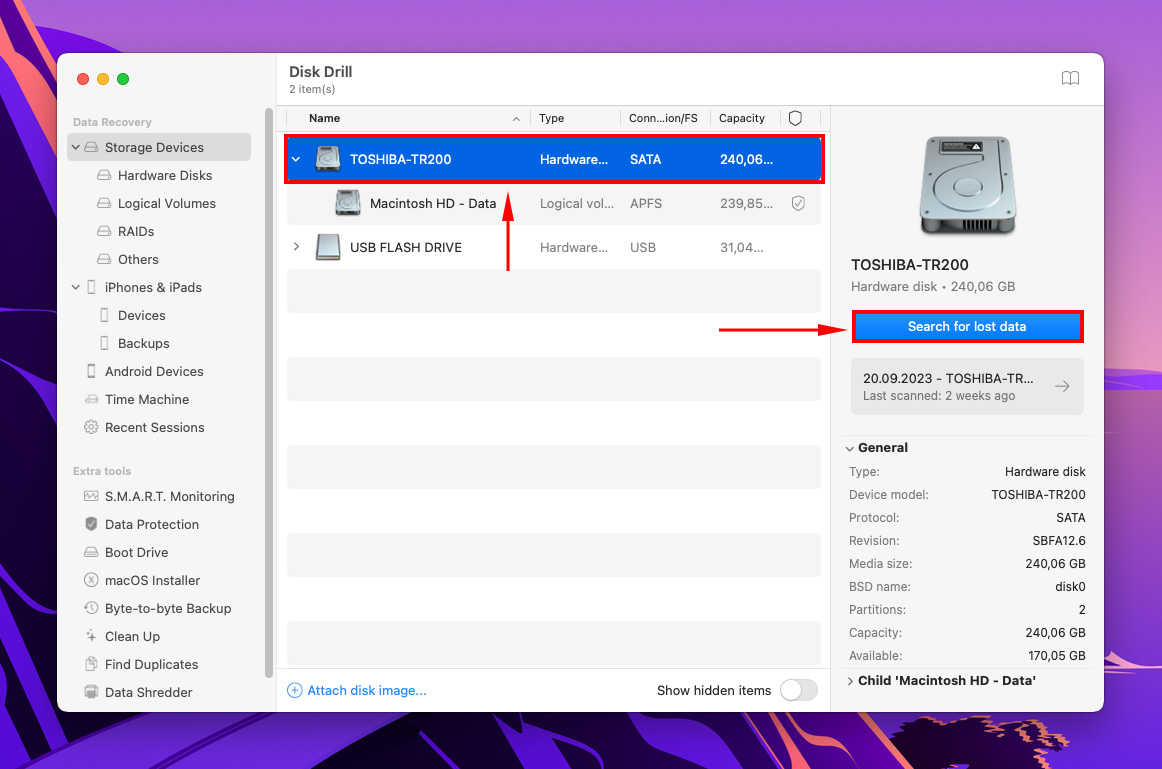Click the Others sidebar icon
The width and height of the screenshot is (1162, 769).
tap(104, 259)
